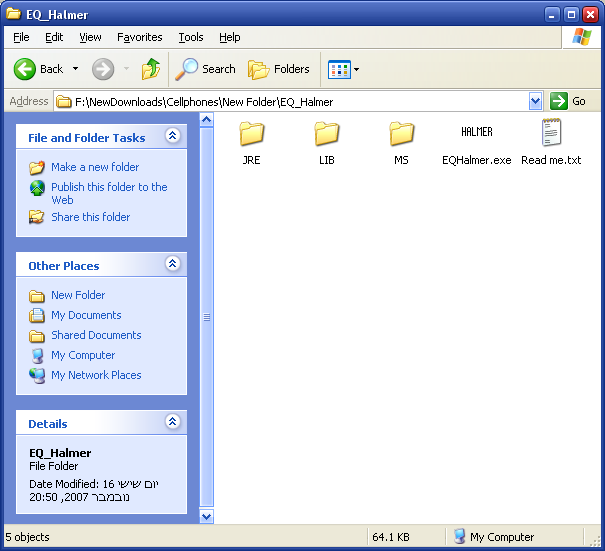Select the MS folder
605x551 pixels.
[401, 135]
